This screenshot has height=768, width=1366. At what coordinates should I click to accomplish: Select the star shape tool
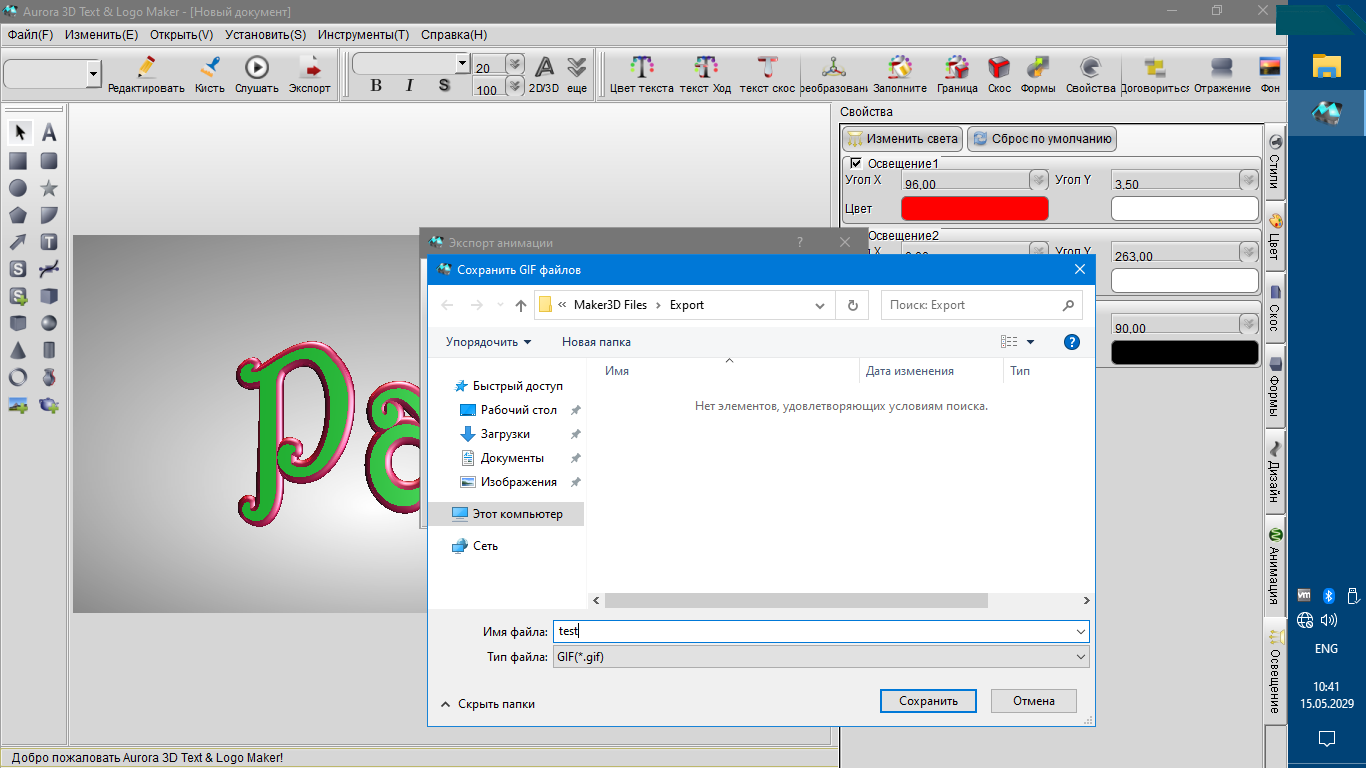(x=49, y=188)
